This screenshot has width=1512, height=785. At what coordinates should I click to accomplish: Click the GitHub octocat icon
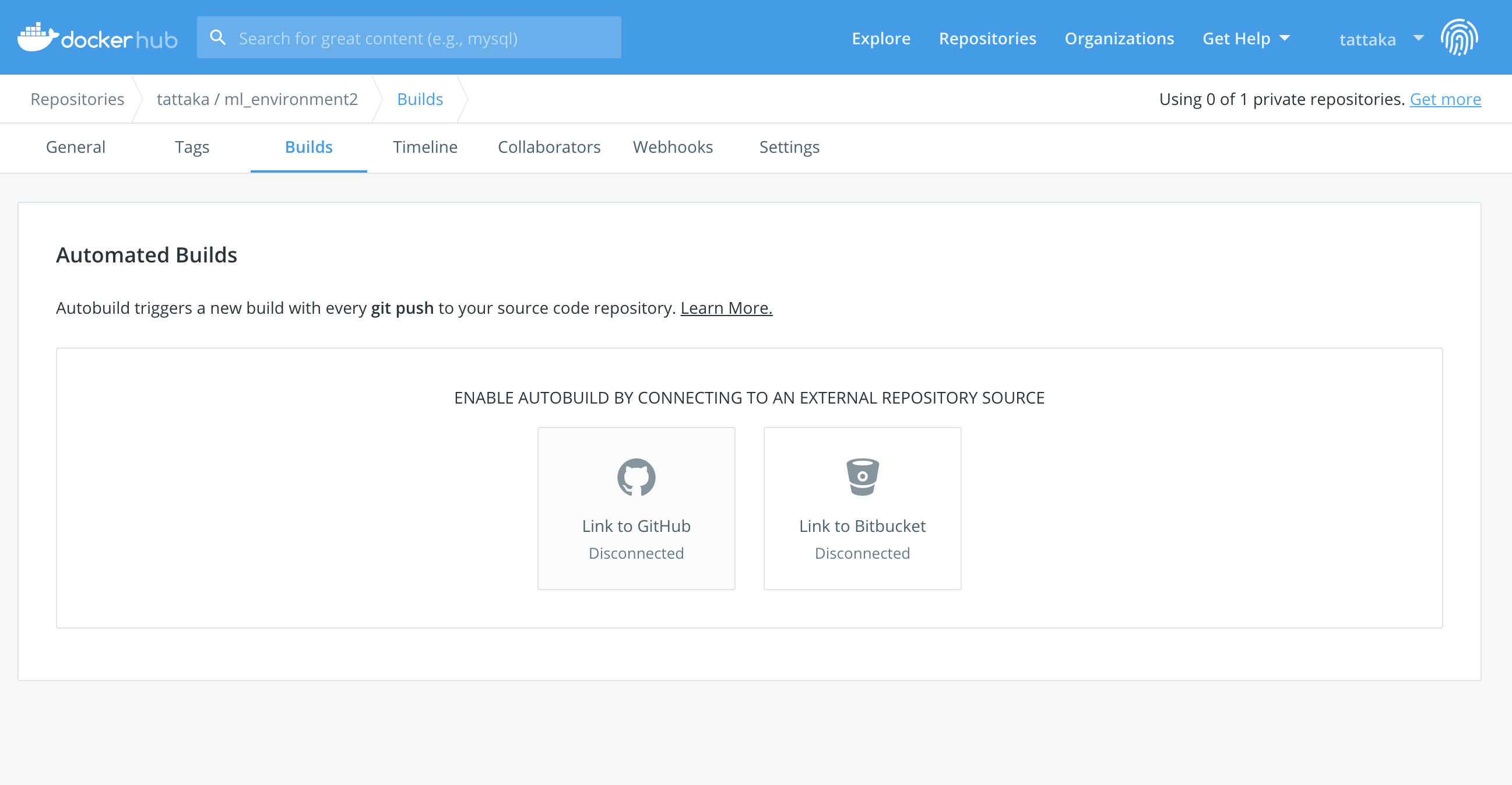click(636, 476)
